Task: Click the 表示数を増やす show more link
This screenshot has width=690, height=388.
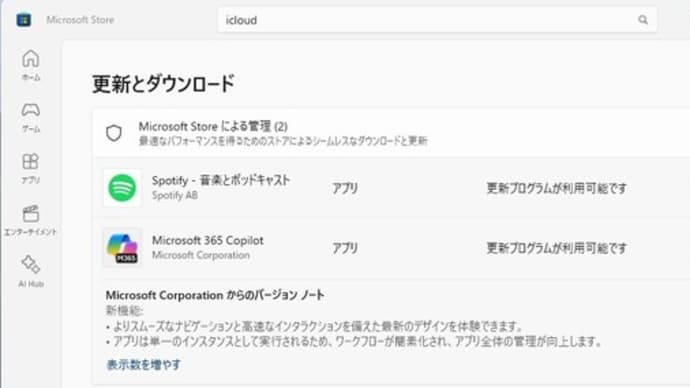Action: (x=144, y=364)
